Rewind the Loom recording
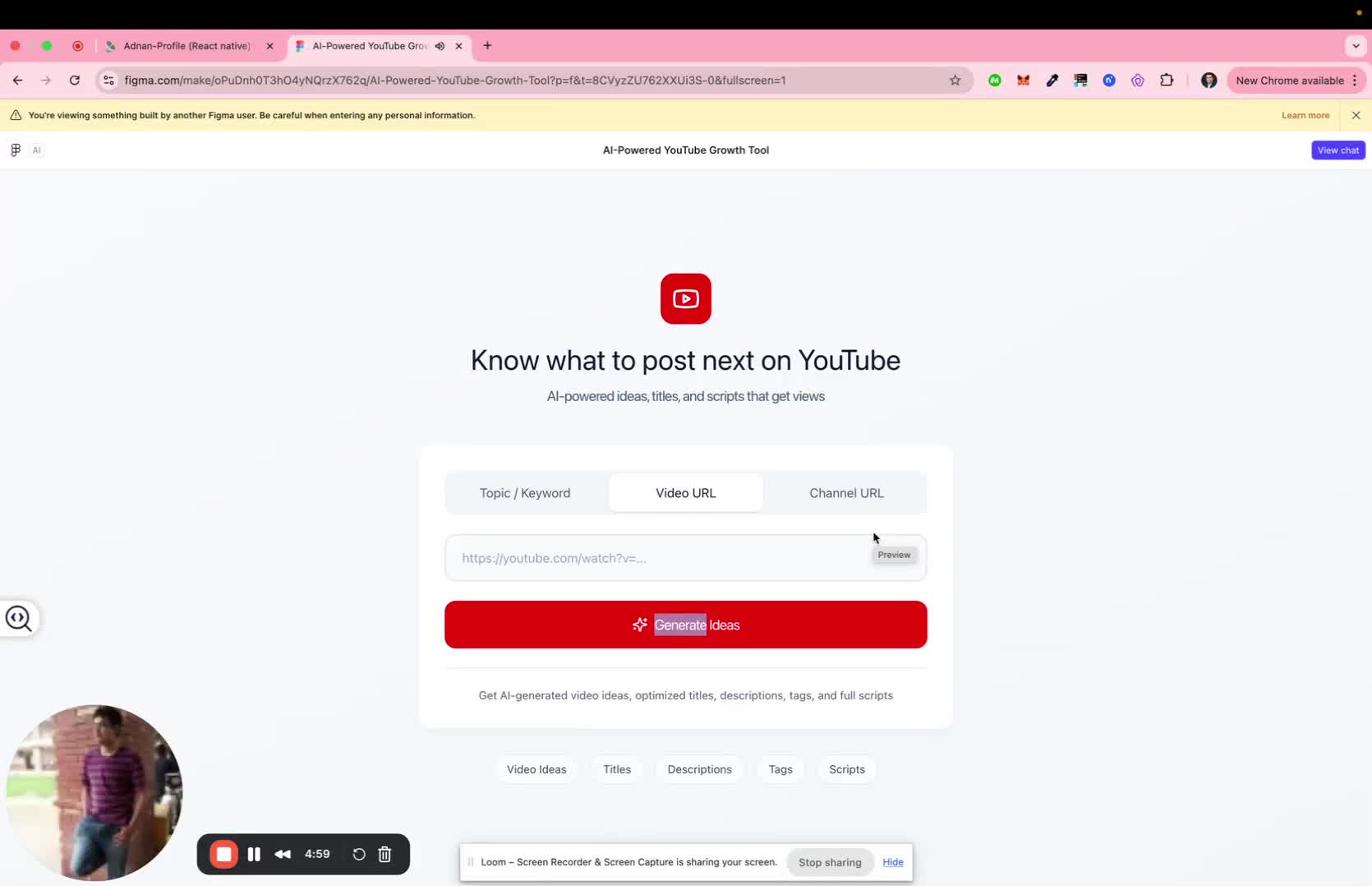This screenshot has height=886, width=1372. 283,854
